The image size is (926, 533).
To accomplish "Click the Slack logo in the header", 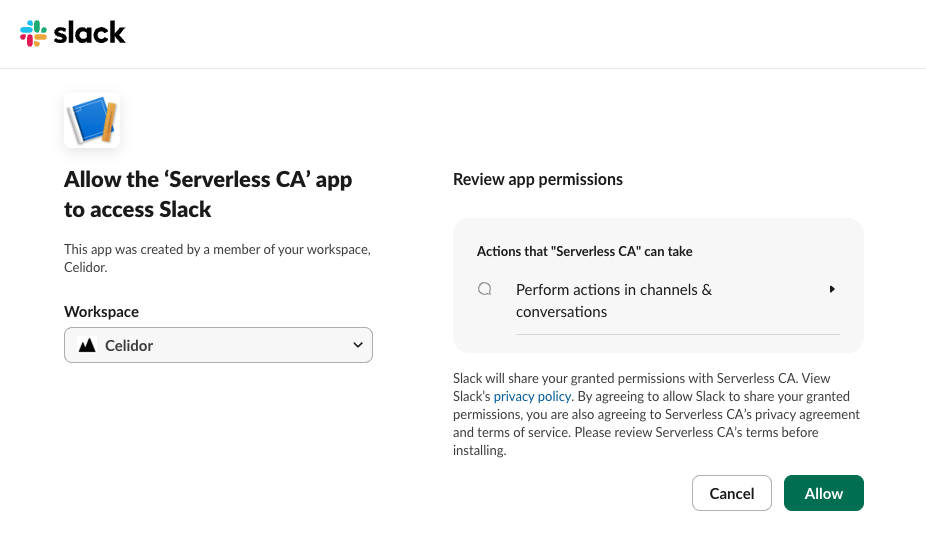I will 73,33.
